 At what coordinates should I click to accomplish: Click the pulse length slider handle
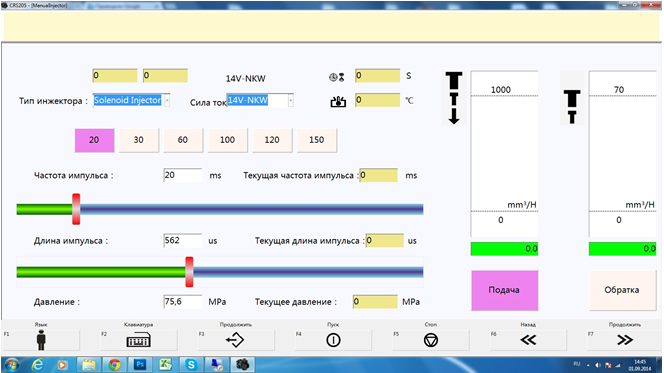pos(189,272)
